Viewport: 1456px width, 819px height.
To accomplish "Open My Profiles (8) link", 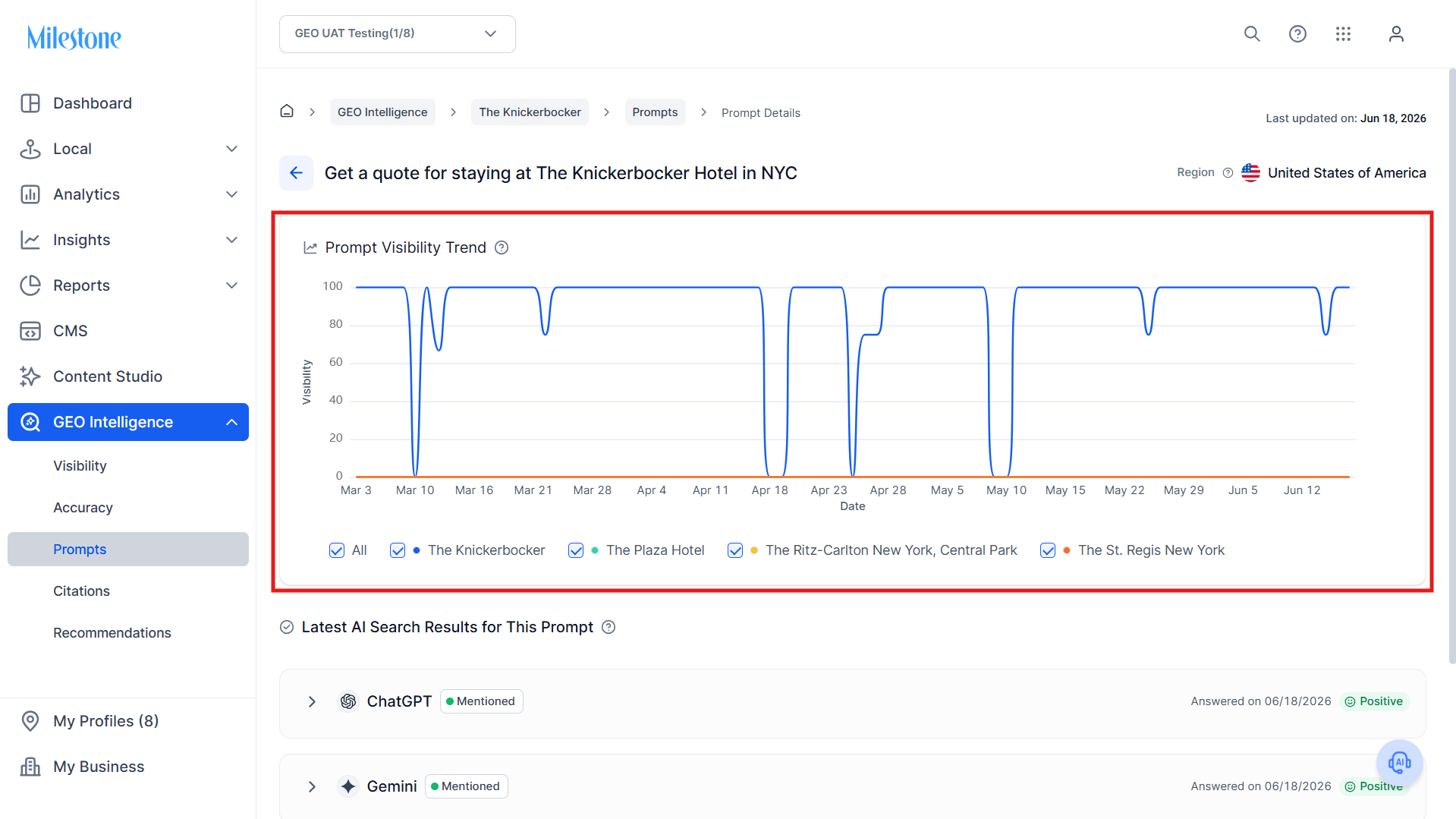I will [x=105, y=721].
